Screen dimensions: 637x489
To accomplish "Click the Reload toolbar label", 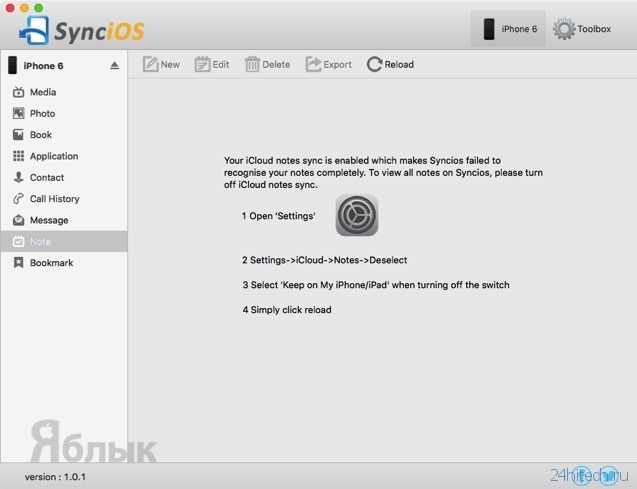I will (399, 65).
